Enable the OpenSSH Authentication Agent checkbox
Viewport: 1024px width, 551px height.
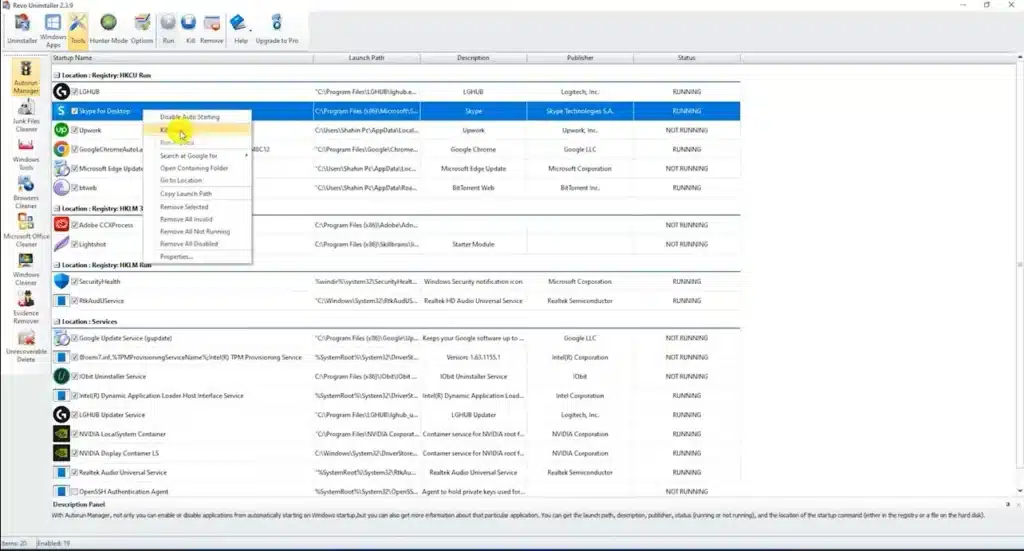[x=75, y=492]
